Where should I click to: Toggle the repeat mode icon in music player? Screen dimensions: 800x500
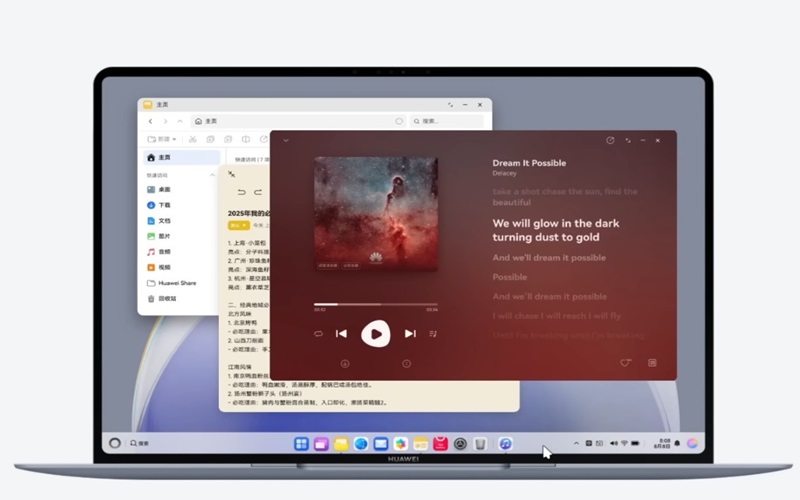tap(318, 334)
